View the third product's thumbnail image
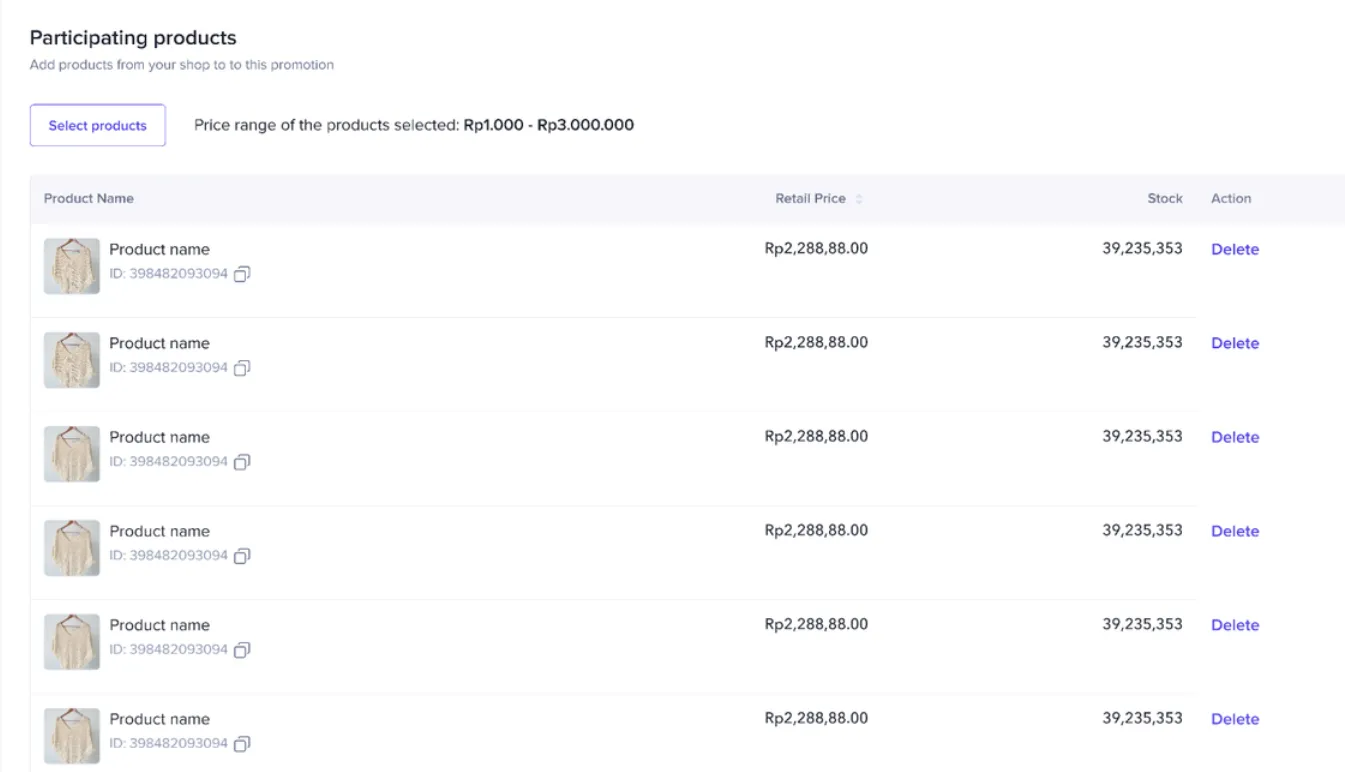Screen dimensions: 1345x772 [x=72, y=454]
